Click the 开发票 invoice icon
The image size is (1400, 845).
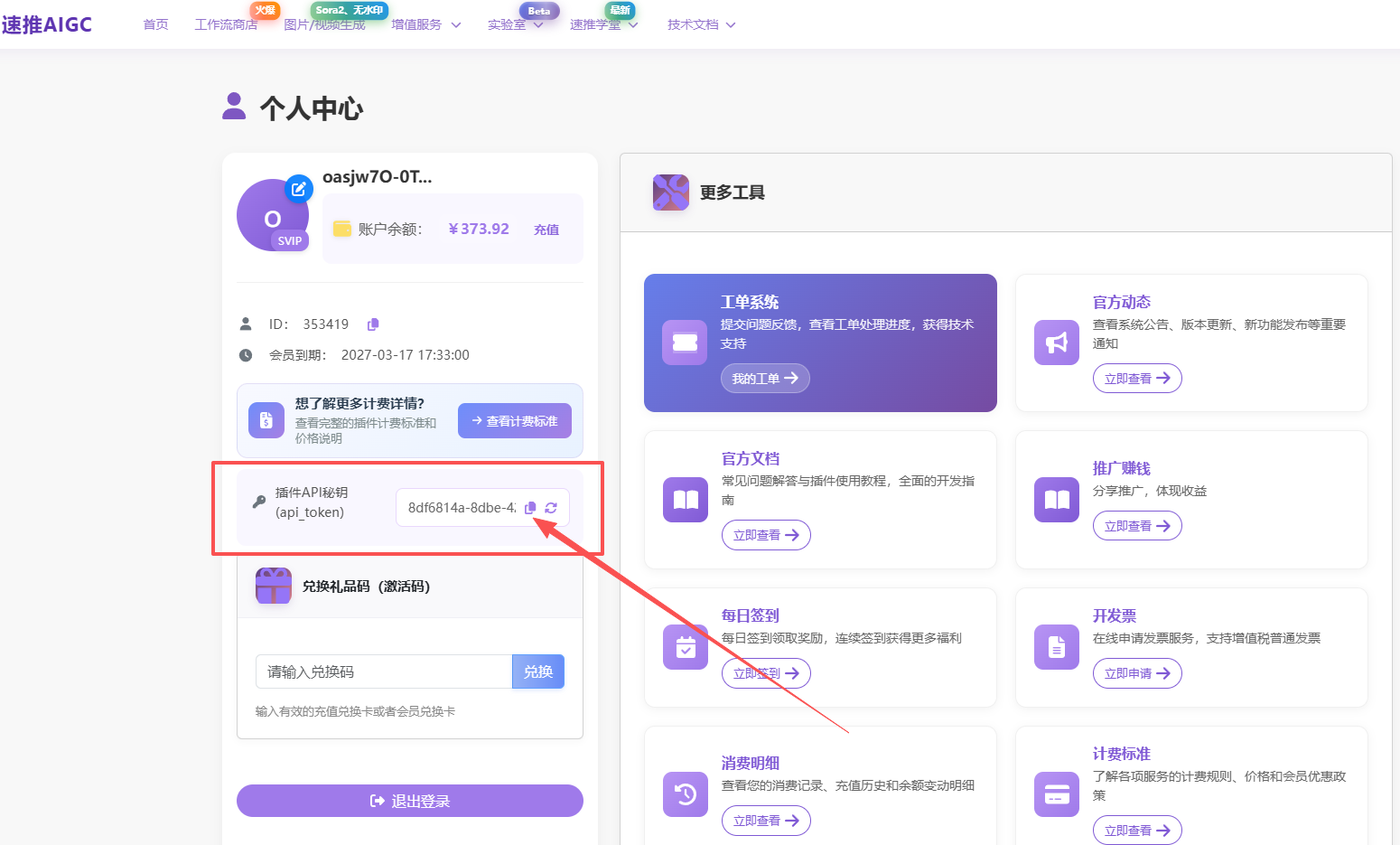coord(1056,647)
